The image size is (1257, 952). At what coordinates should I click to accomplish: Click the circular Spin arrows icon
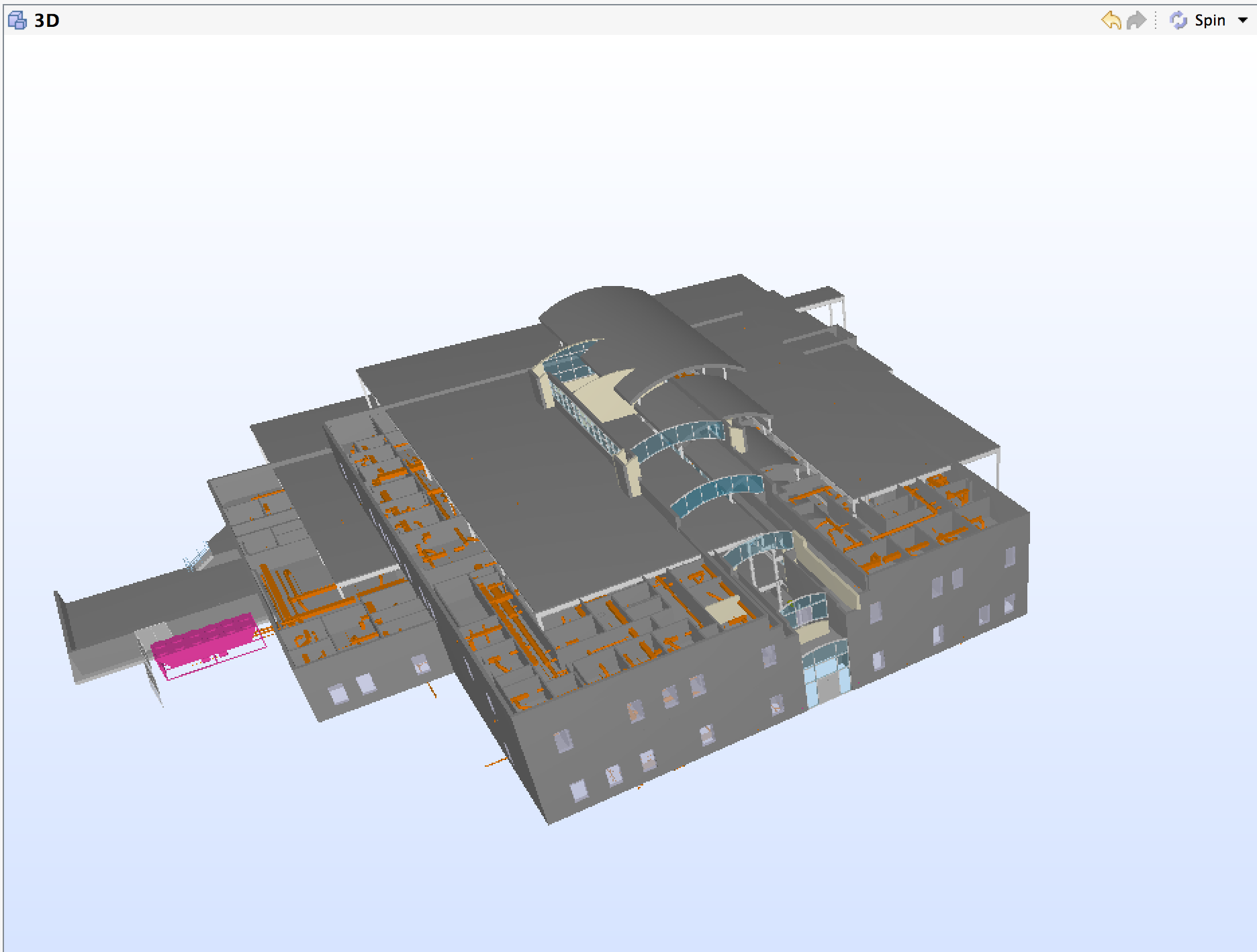coord(1178,20)
